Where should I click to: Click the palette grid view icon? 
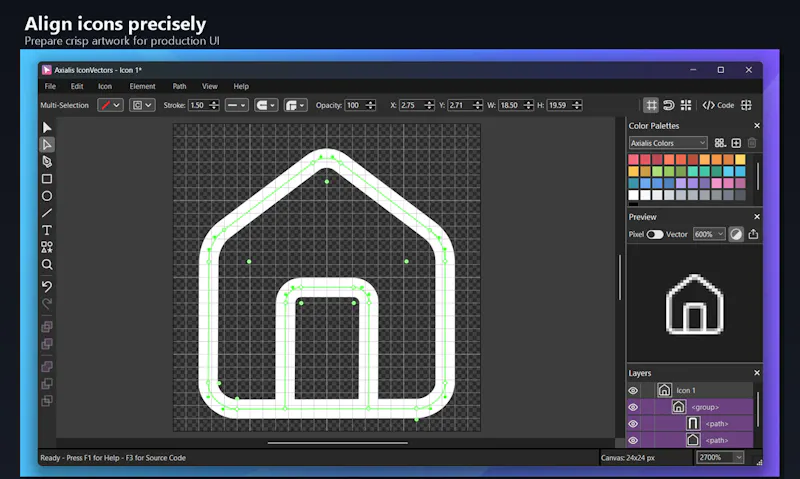(720, 143)
